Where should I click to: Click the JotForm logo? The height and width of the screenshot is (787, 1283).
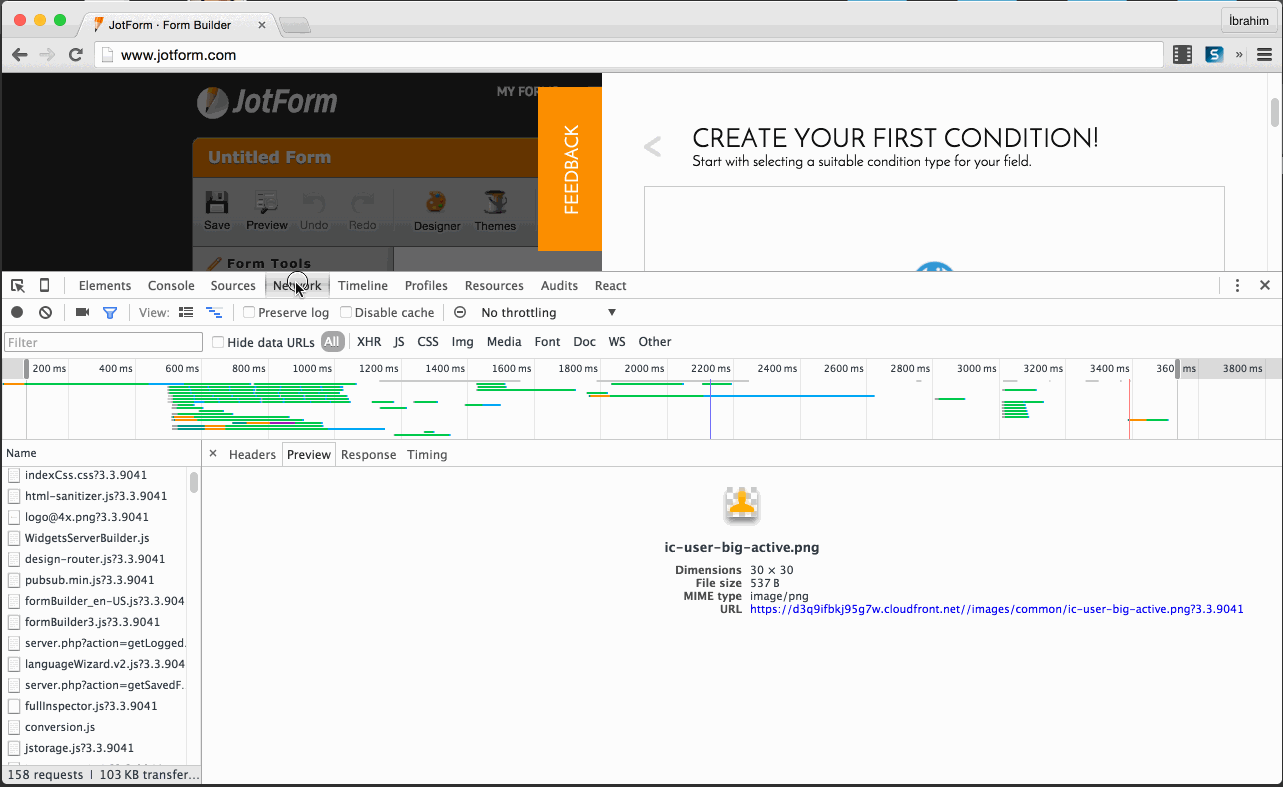267,102
